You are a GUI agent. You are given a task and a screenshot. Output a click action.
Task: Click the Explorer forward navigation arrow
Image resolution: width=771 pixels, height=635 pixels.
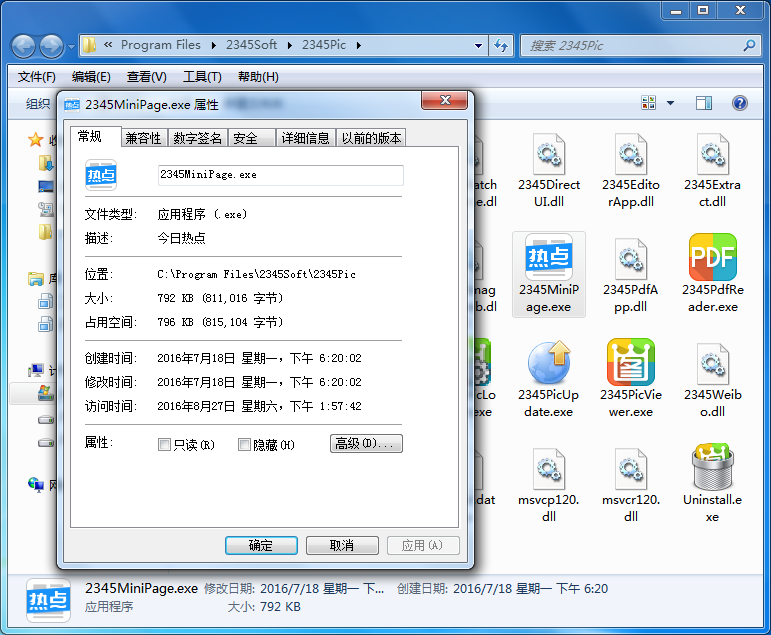click(52, 46)
